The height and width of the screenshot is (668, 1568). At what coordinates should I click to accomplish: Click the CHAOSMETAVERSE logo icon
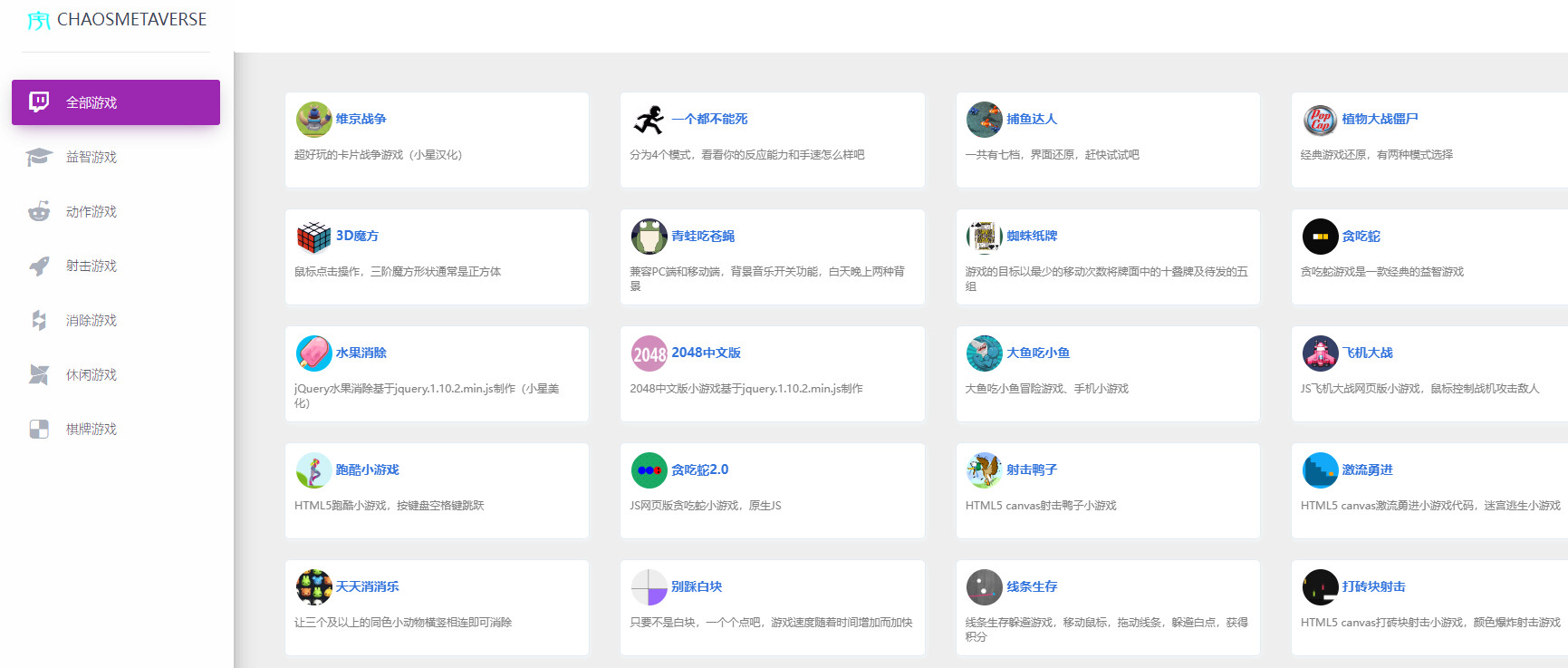pyautogui.click(x=38, y=20)
